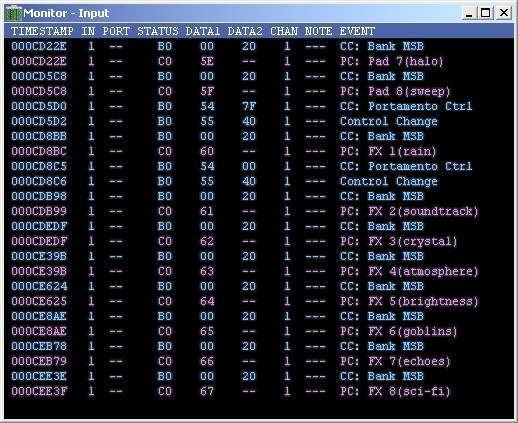Select the FX 6(goblins) event row

(x=259, y=331)
